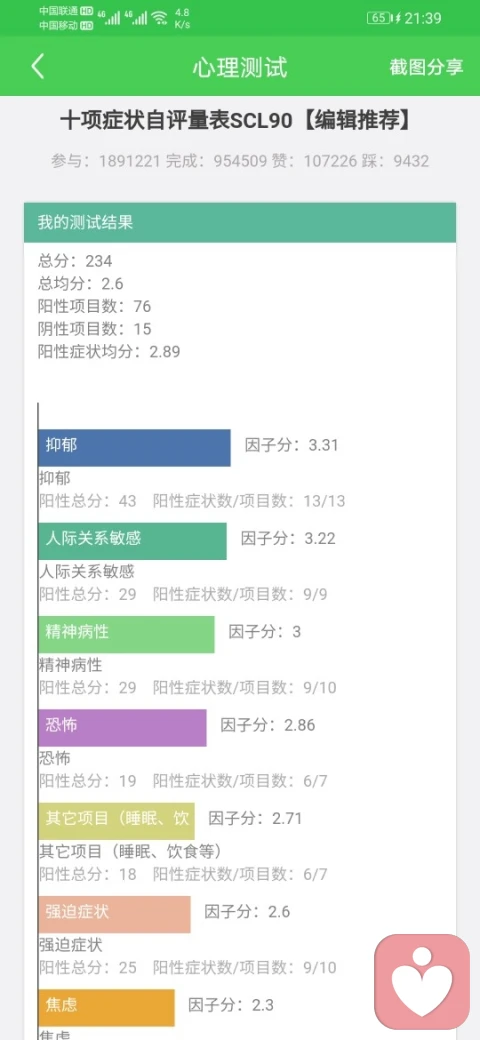Viewport: 480px width, 1040px height.
Task: Tap the participation stats line 参与 完成
Action: 240,161
